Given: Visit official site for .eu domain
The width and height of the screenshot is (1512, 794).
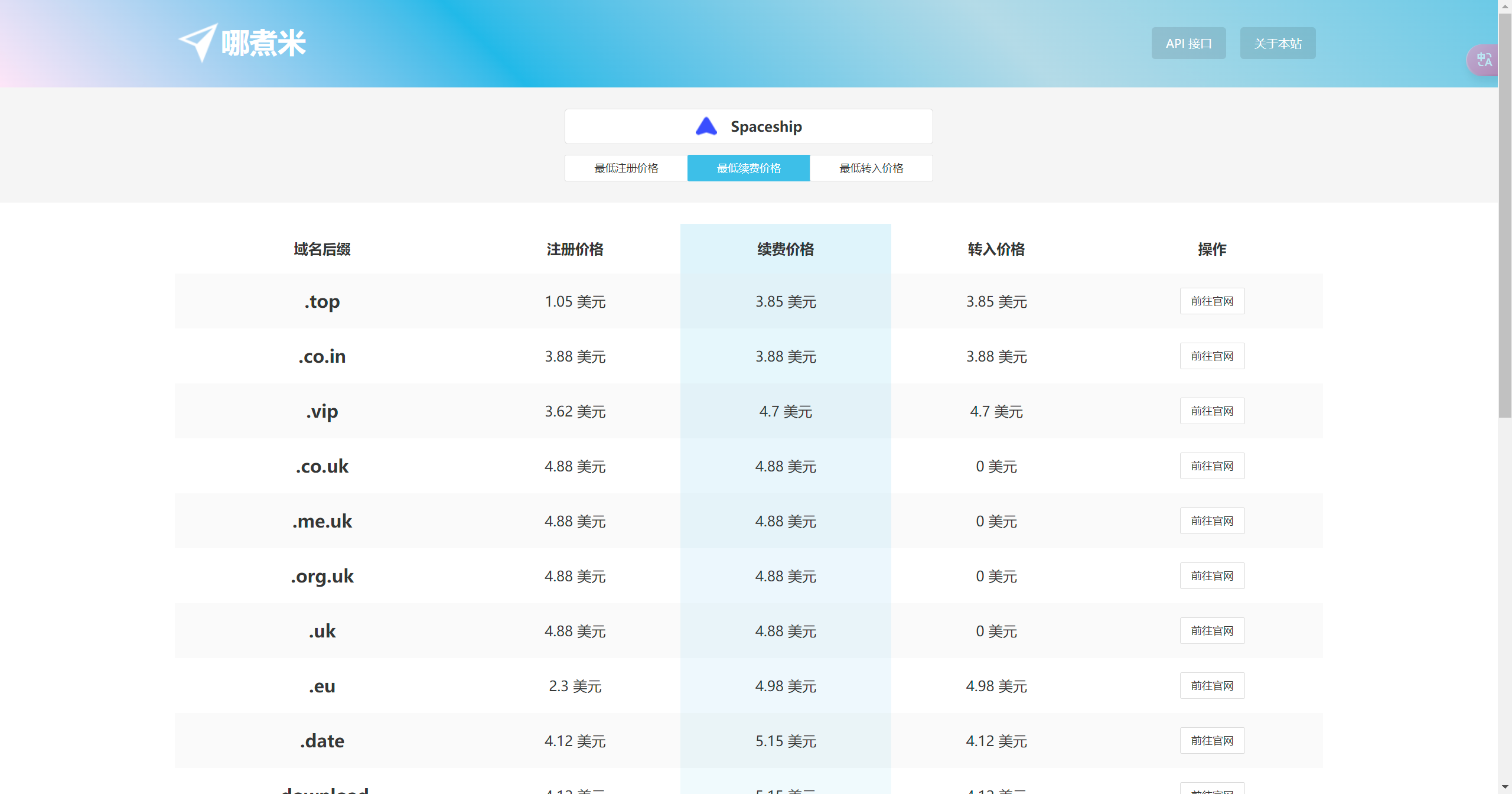Looking at the screenshot, I should click(1212, 686).
